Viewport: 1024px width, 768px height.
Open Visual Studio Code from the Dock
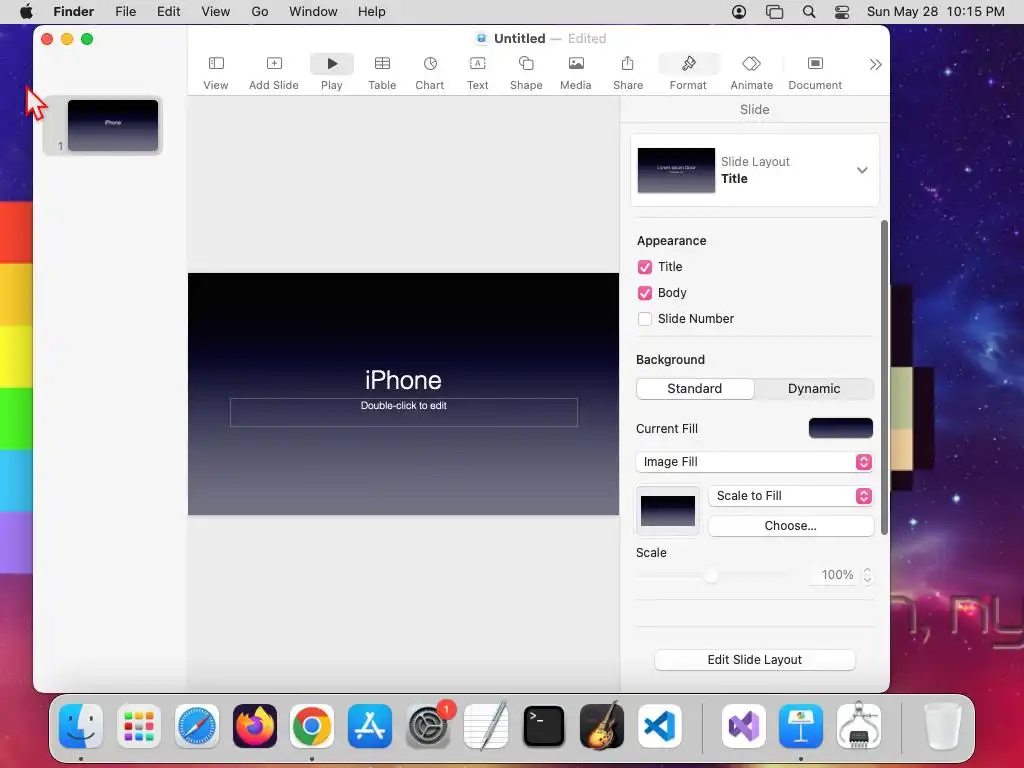[x=660, y=726]
